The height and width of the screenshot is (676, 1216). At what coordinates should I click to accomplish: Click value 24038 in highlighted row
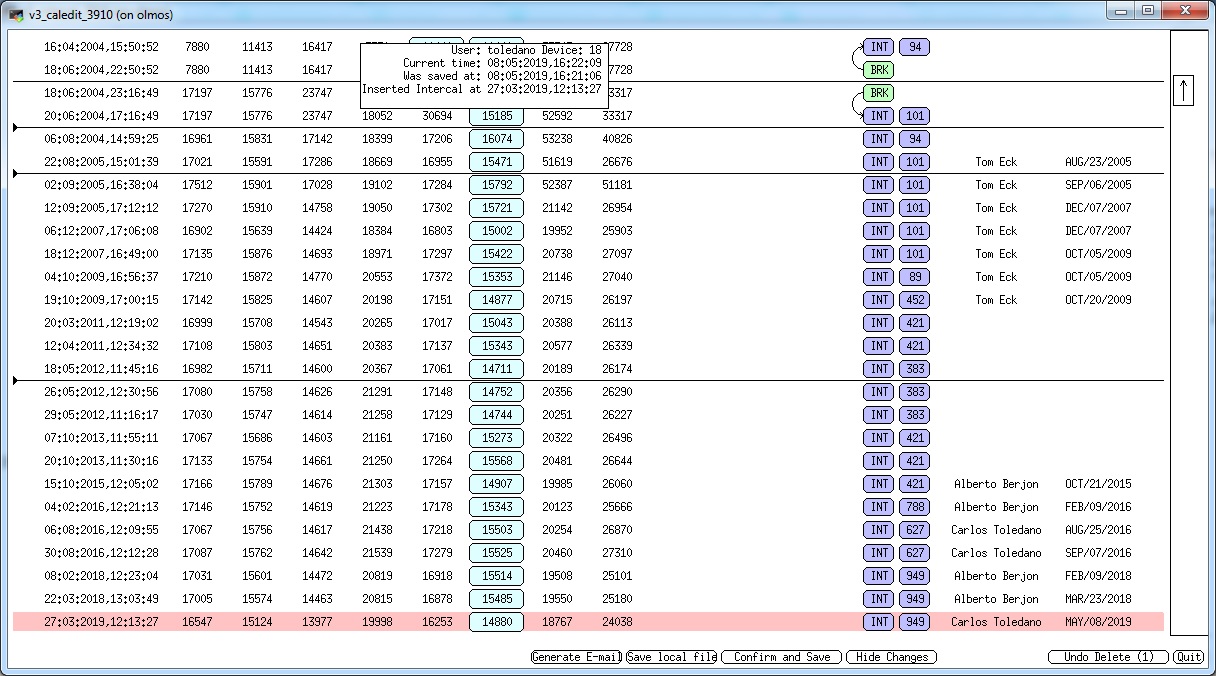tap(617, 622)
